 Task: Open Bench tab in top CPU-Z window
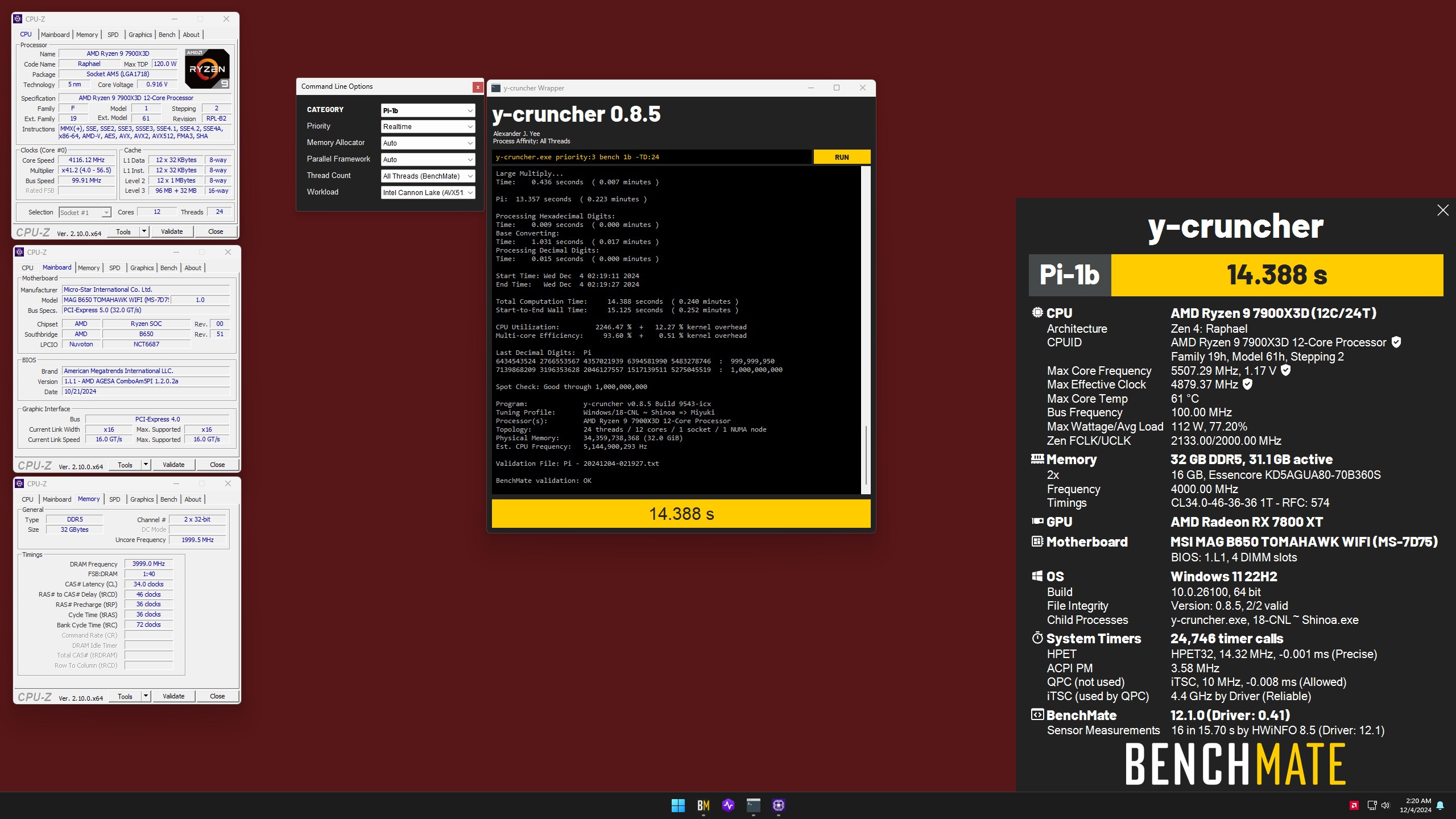click(167, 35)
